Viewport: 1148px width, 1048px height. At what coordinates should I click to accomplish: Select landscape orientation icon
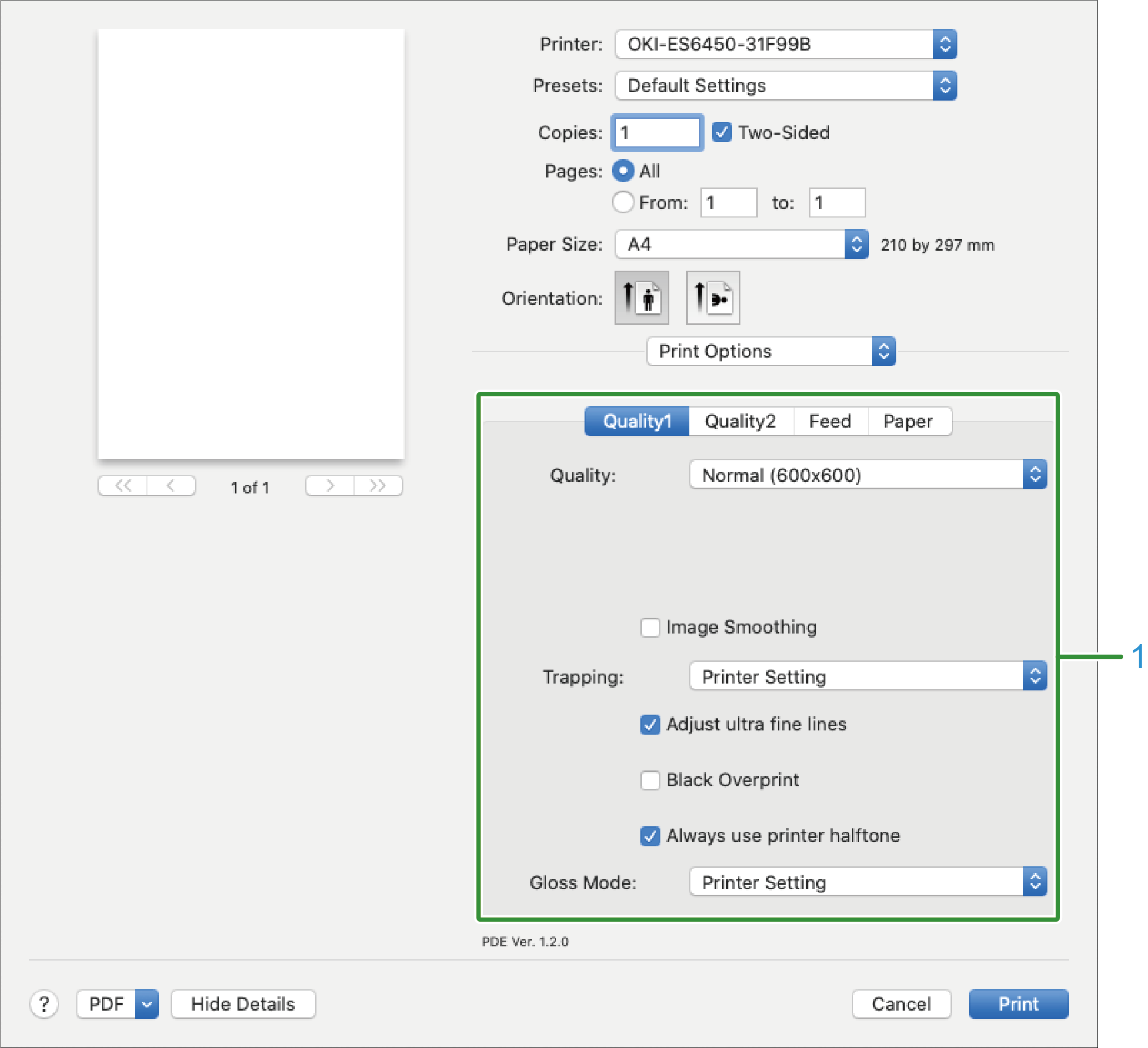(x=712, y=298)
